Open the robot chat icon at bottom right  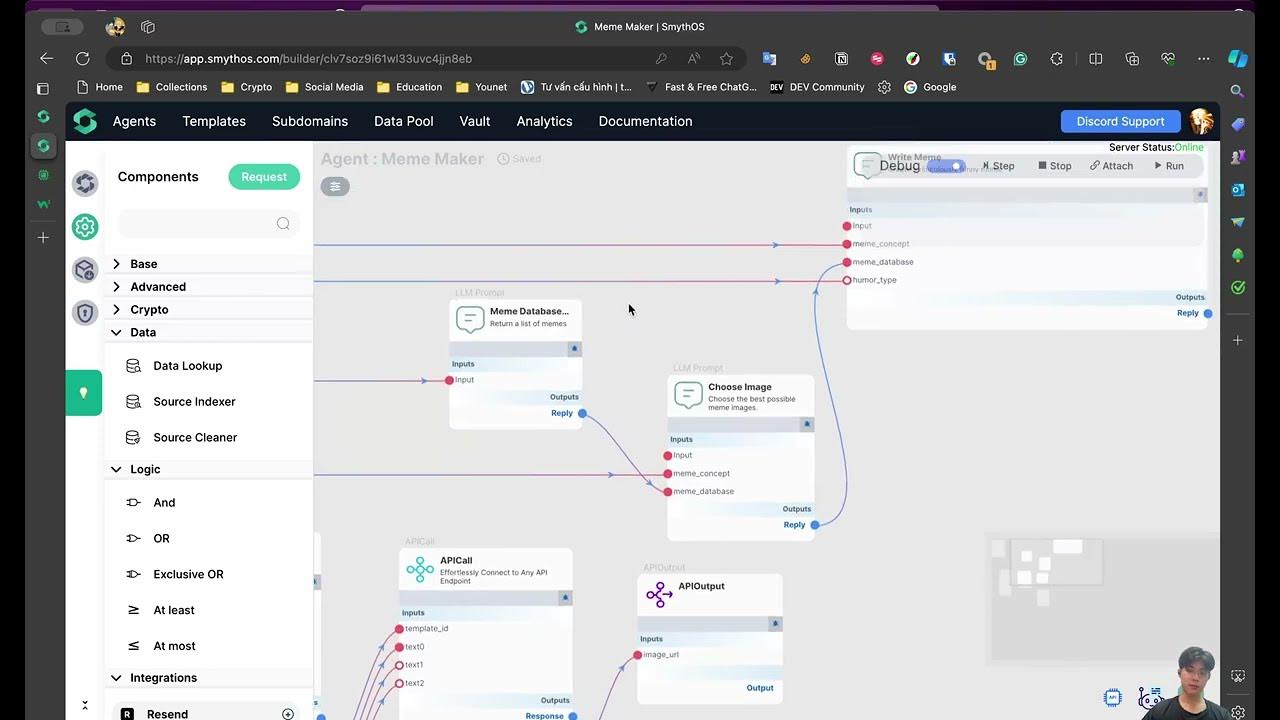pyautogui.click(x=1150, y=698)
